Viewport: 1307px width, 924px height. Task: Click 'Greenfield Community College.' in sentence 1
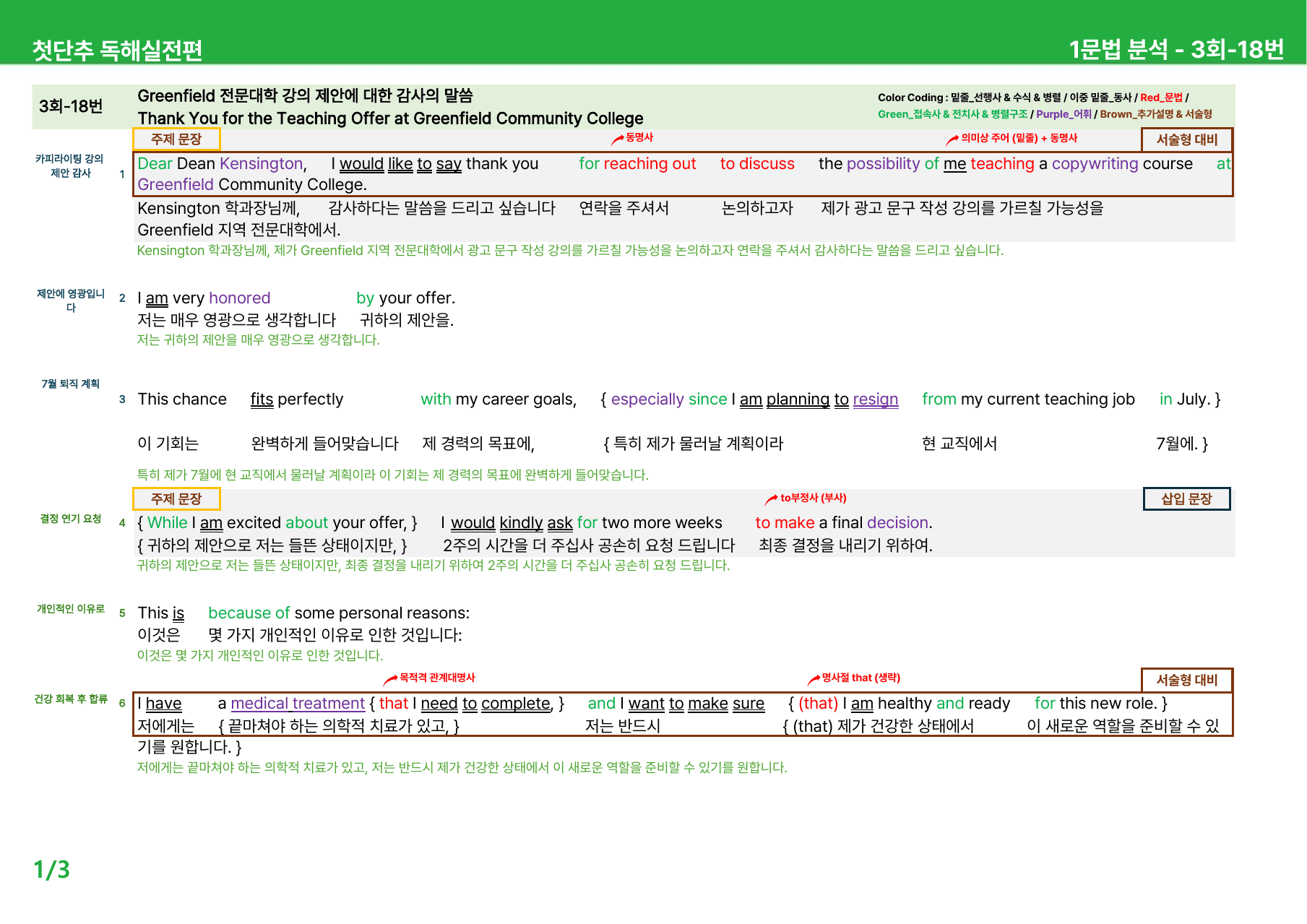click(252, 185)
